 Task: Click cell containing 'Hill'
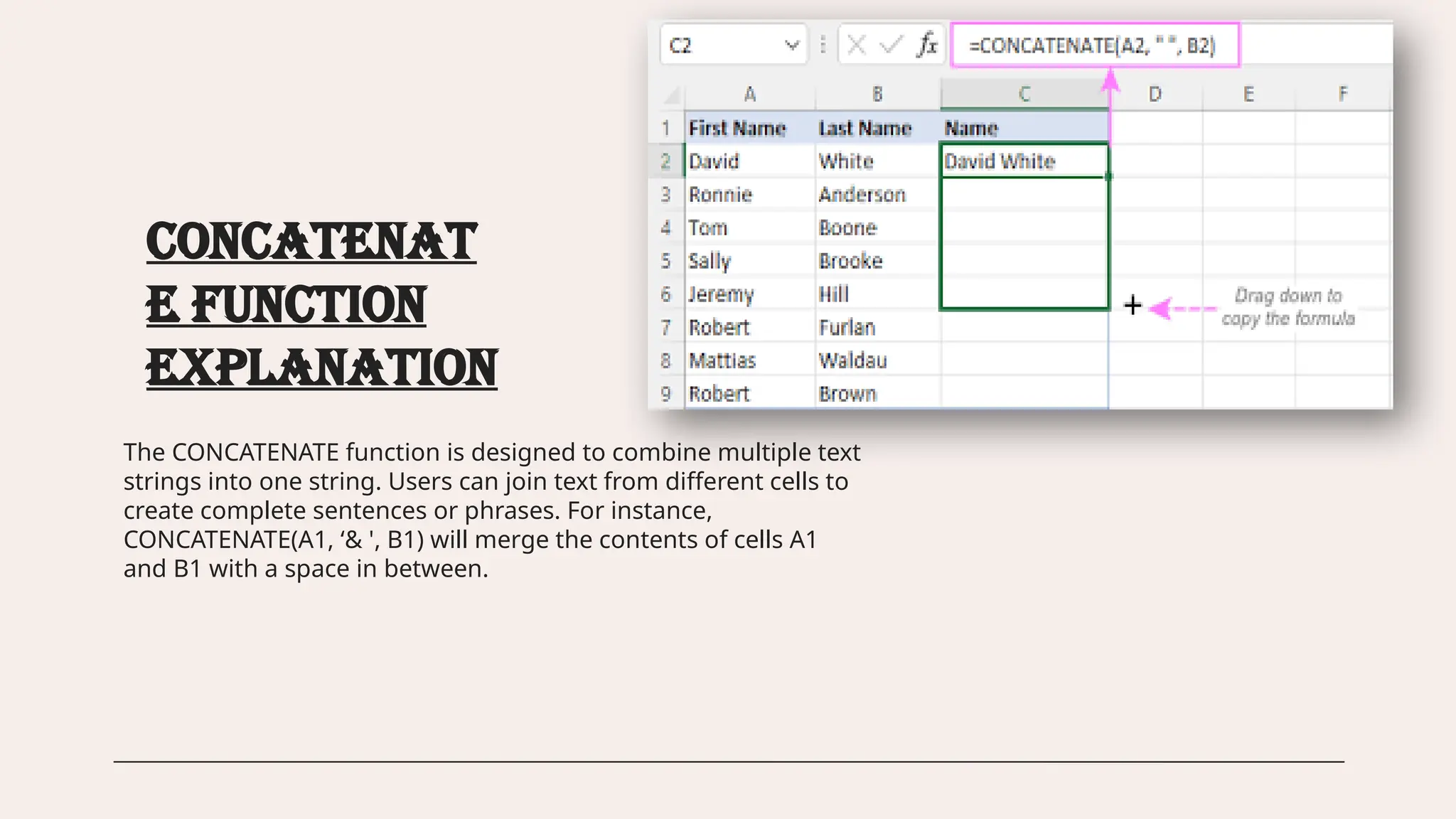(x=878, y=294)
